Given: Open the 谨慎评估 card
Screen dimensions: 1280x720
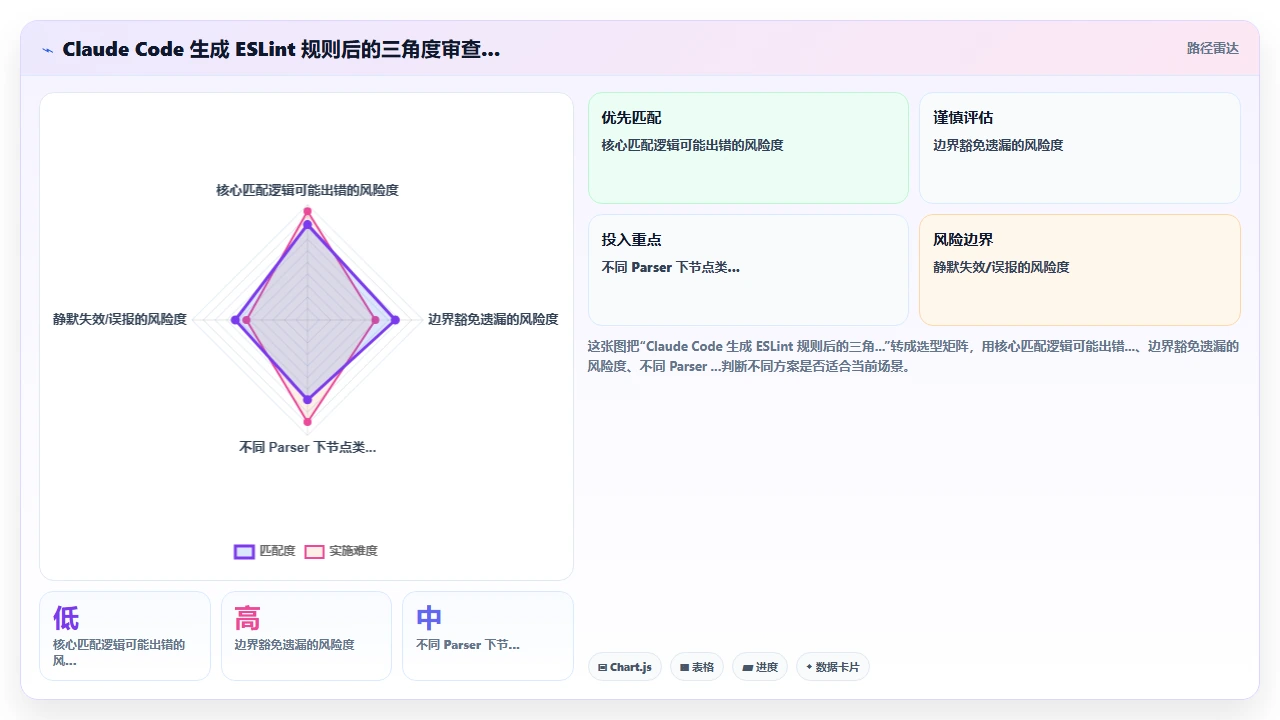Looking at the screenshot, I should tap(1079, 148).
